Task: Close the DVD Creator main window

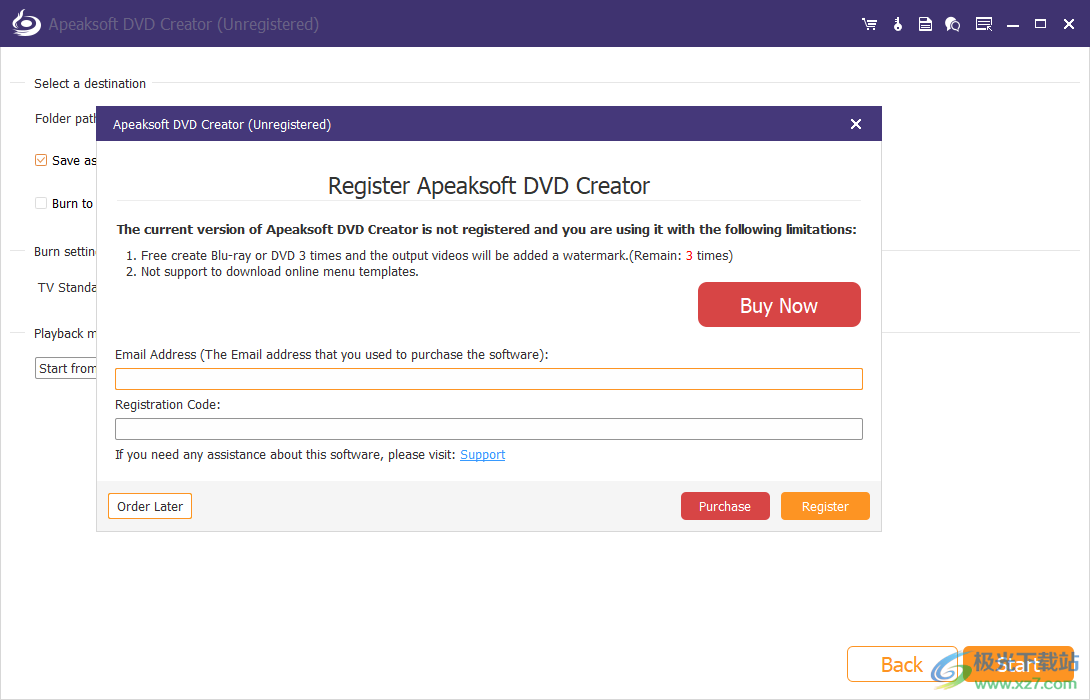Action: (x=1069, y=24)
